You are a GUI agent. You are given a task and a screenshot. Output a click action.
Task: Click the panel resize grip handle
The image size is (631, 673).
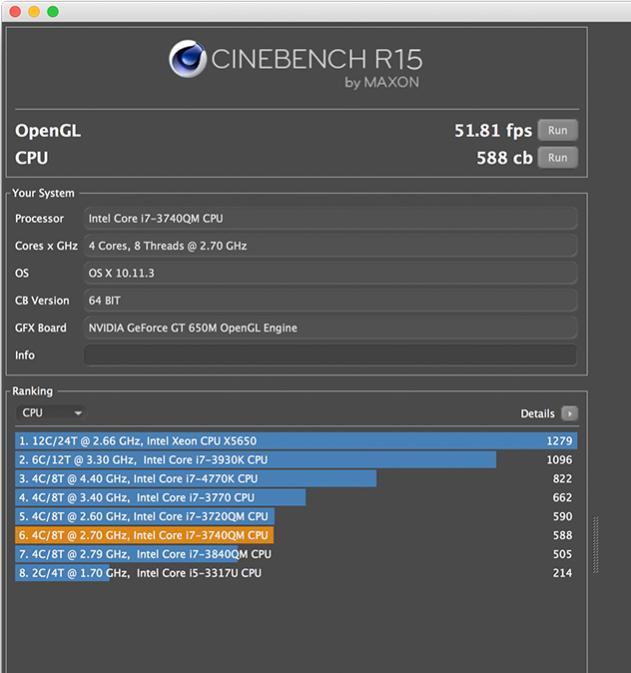click(x=597, y=545)
